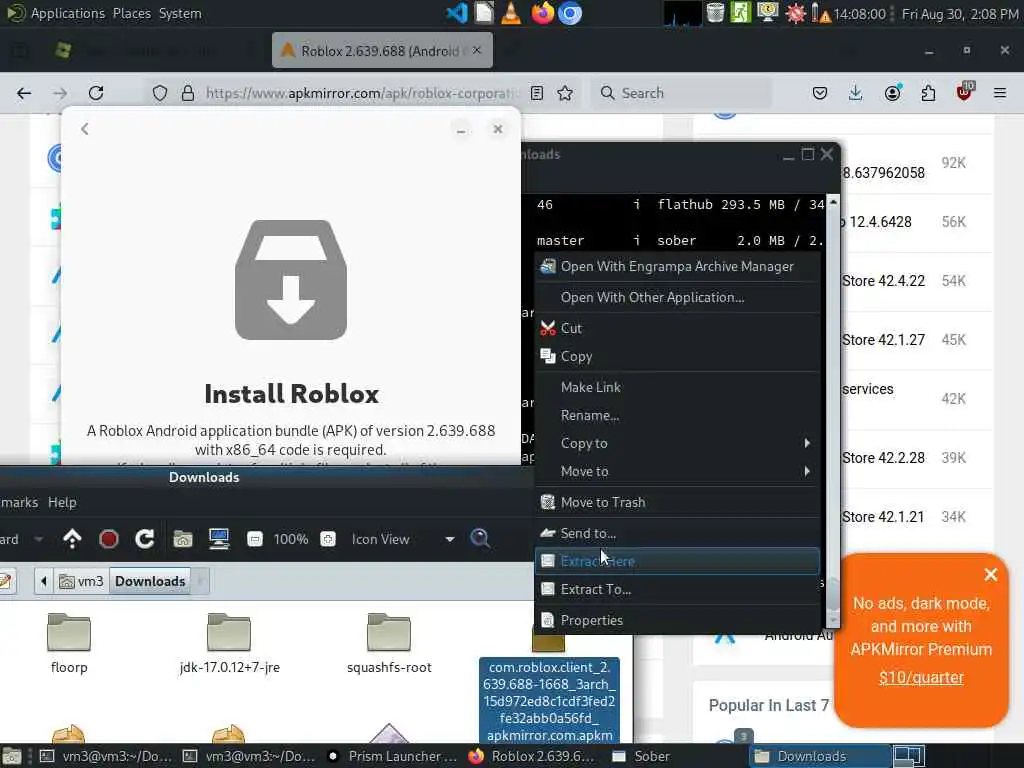This screenshot has height=768, width=1024.
Task: Toggle reader view in Firefox address bar
Action: pyautogui.click(x=537, y=93)
